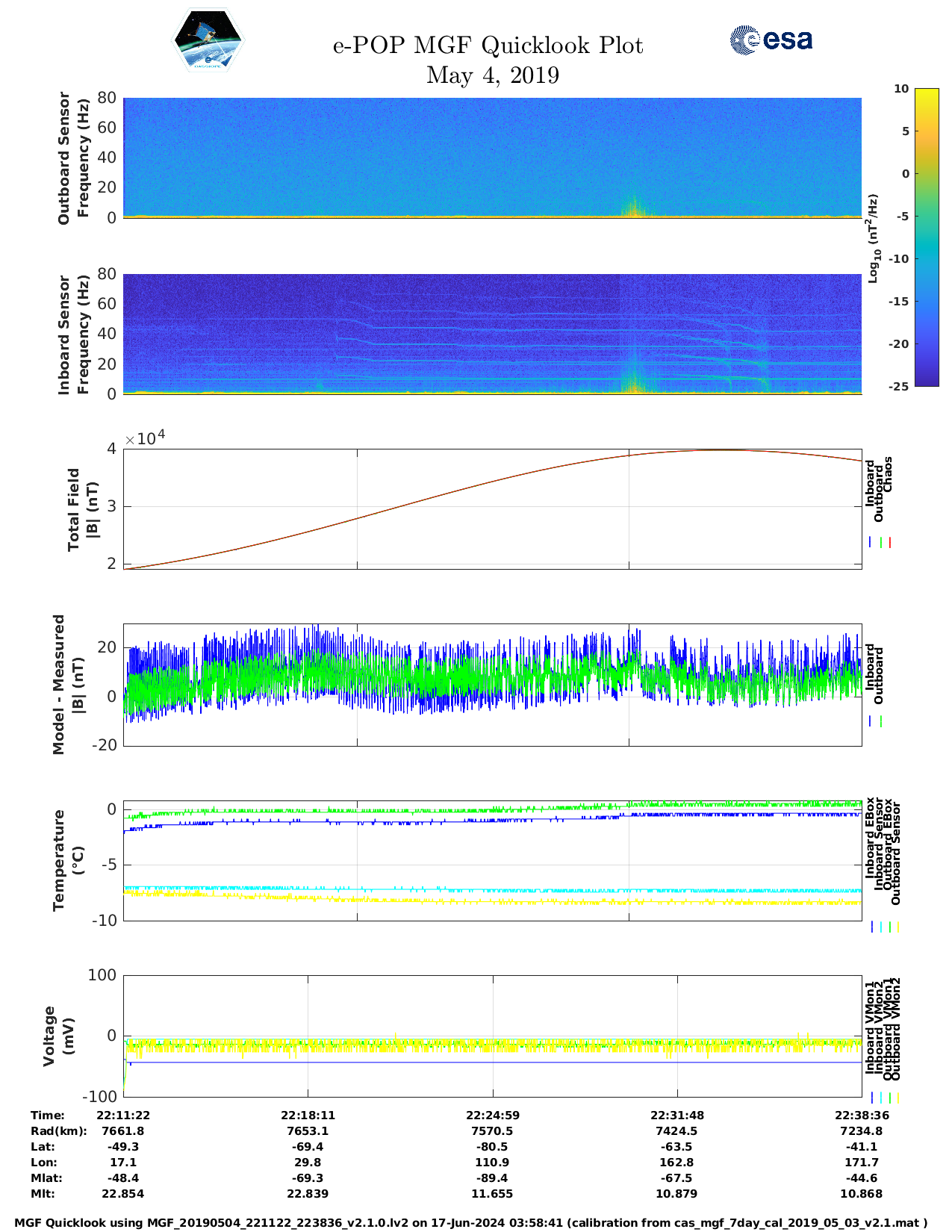Click the CASSIOPE hexagon satellite logo
The width and height of the screenshot is (952, 1232).
point(208,42)
